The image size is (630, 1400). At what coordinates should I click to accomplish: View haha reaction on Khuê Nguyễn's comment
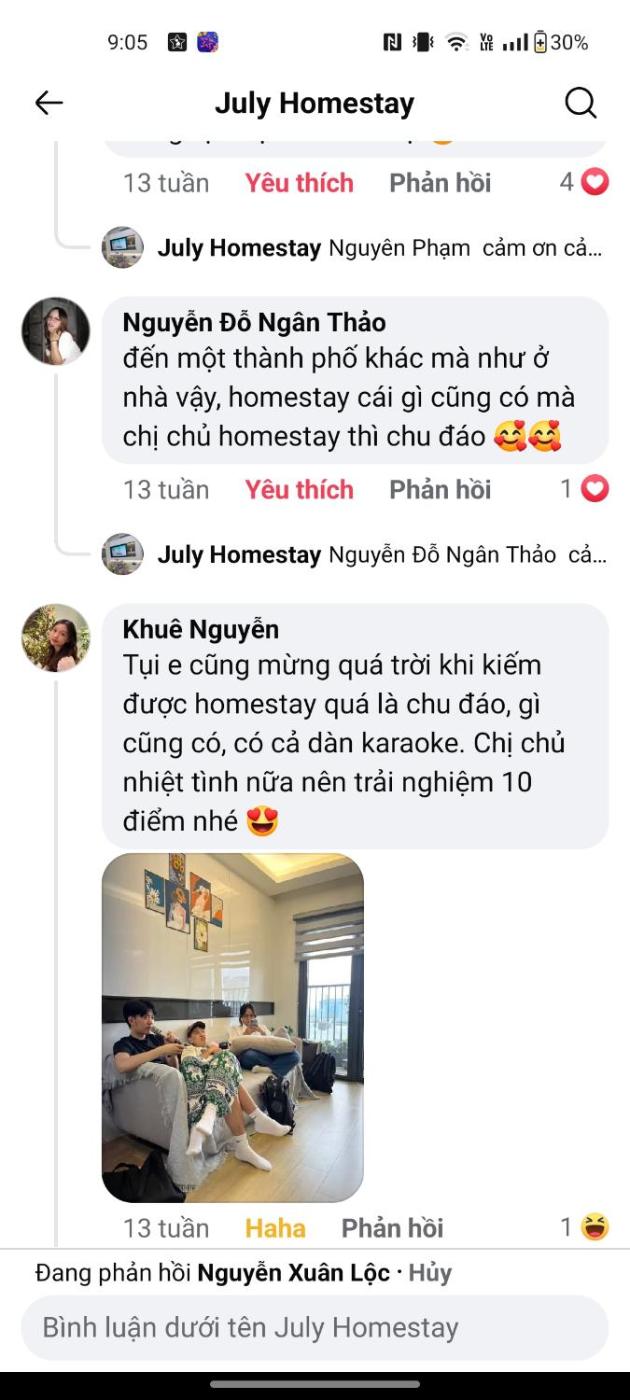pos(584,1227)
